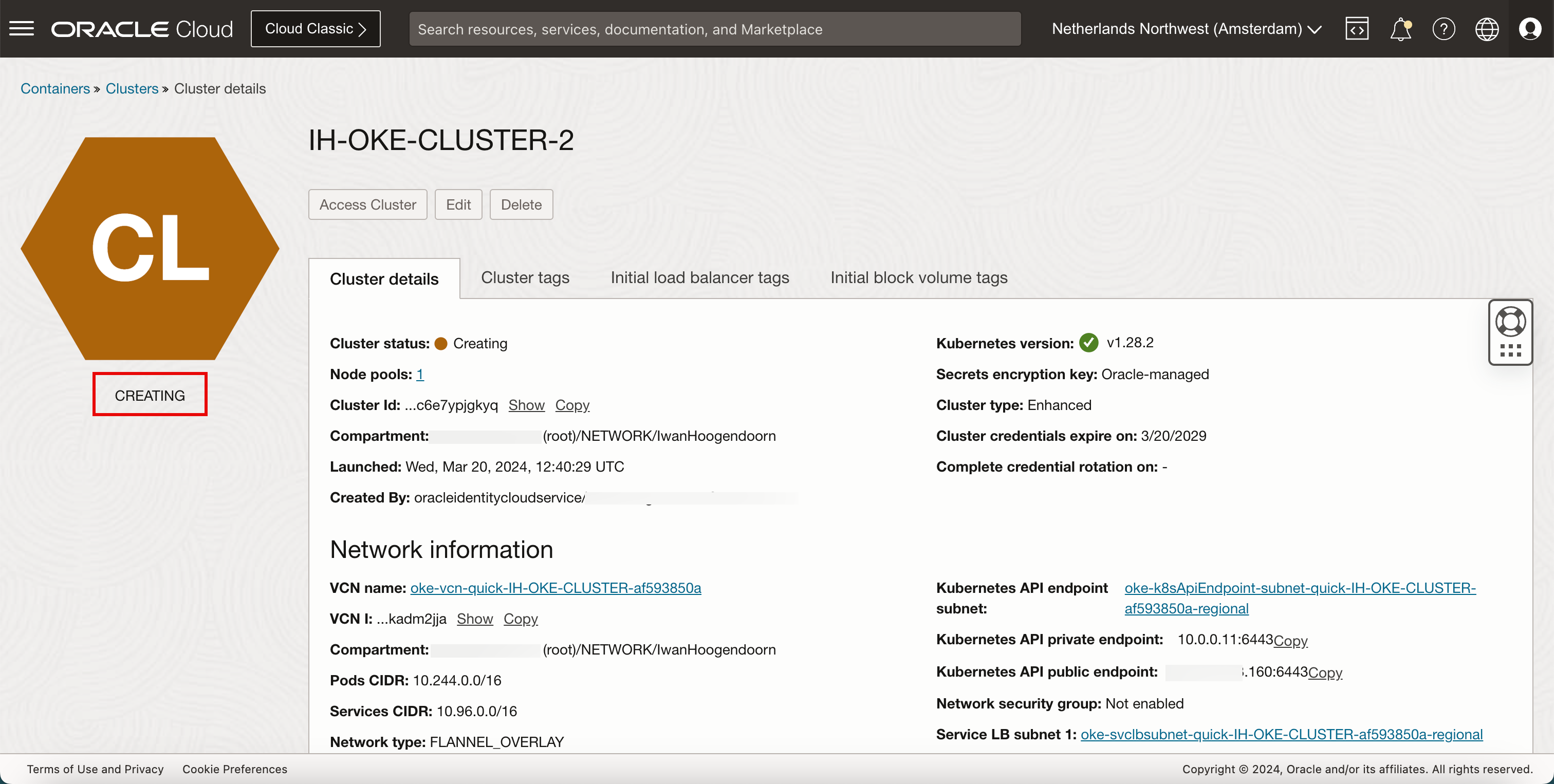Copy the Kubernetes API private endpoint
Image resolution: width=1554 pixels, height=784 pixels.
pos(1290,641)
